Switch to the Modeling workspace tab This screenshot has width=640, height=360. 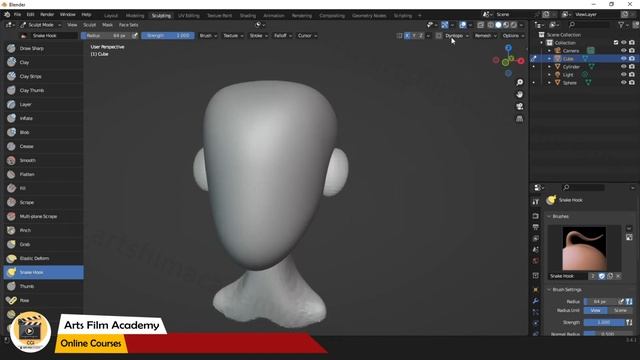coord(135,16)
